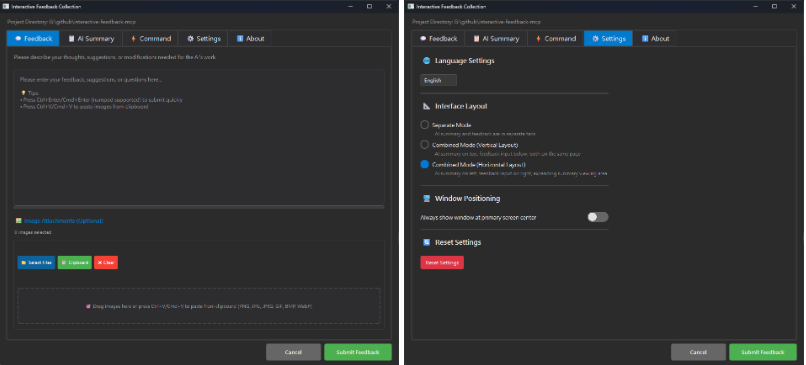Select the Command tab in the right window

556,39
